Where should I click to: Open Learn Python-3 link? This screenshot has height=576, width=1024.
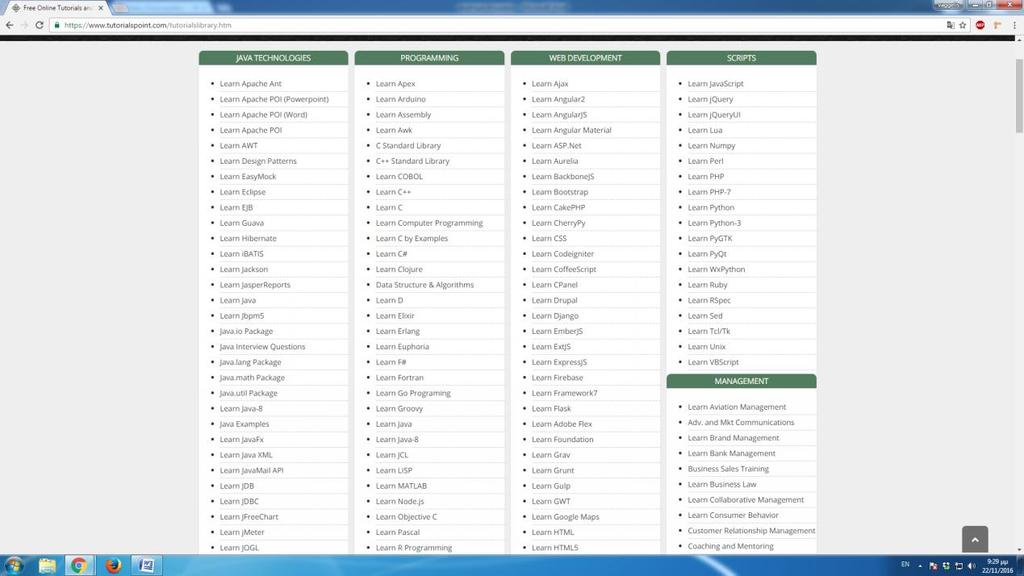(714, 223)
